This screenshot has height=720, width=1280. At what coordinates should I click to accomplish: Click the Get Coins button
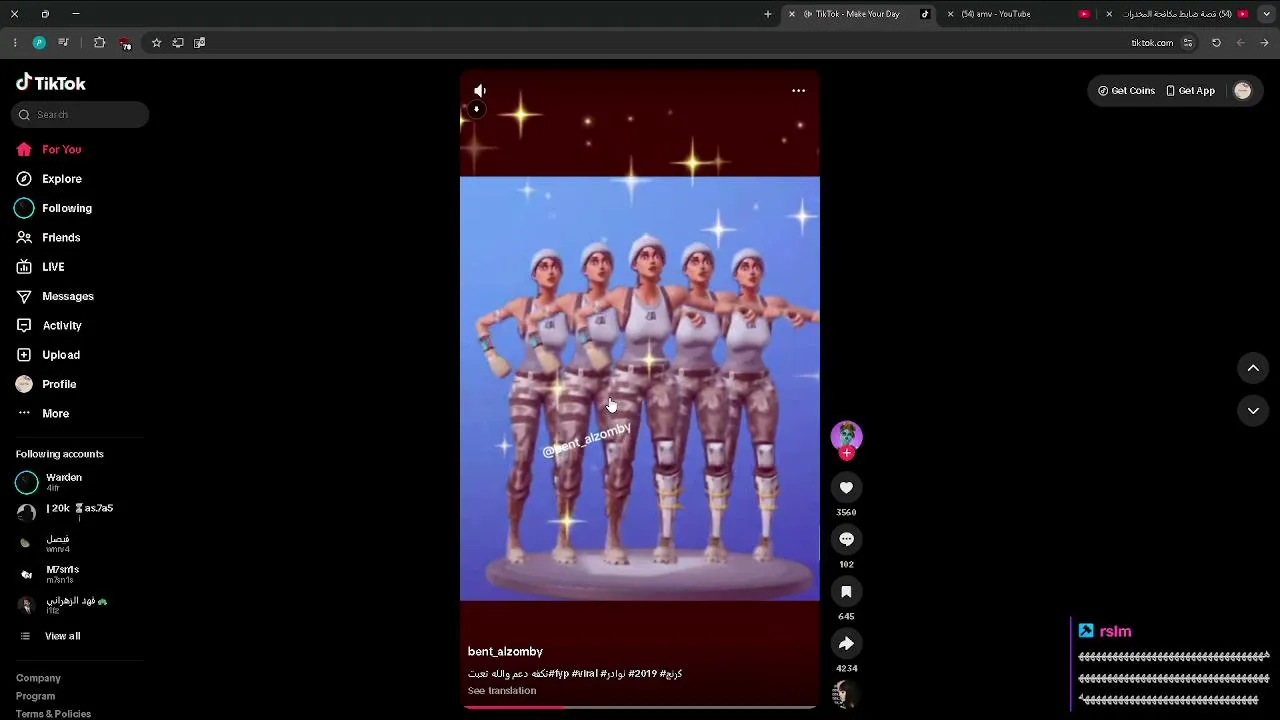coord(1126,91)
